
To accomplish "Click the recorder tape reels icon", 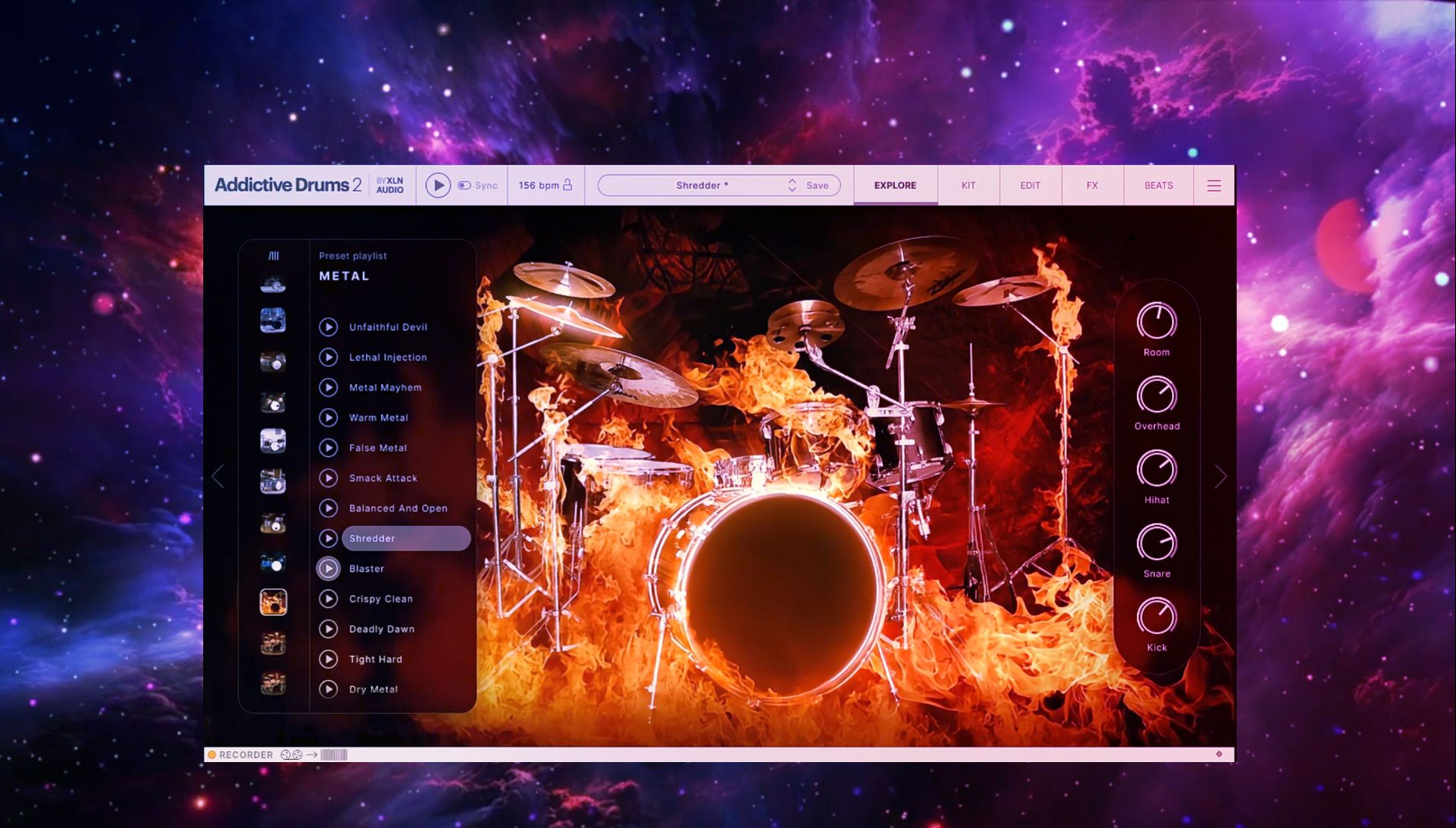I will tap(291, 755).
